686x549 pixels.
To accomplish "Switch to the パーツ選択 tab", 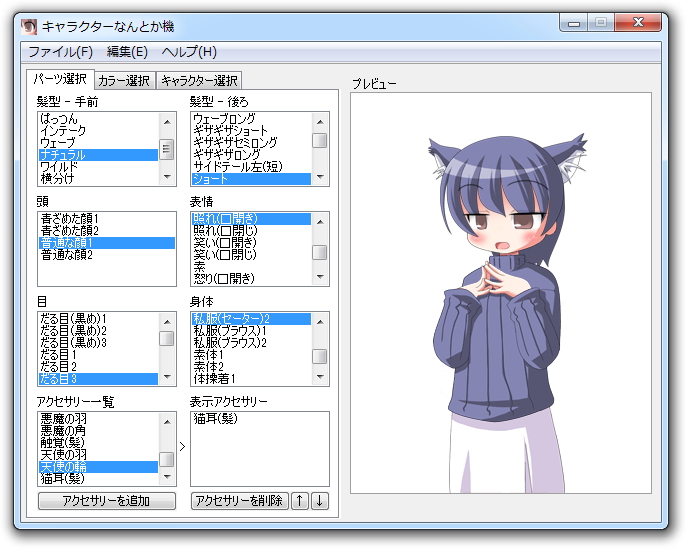I will [60, 79].
